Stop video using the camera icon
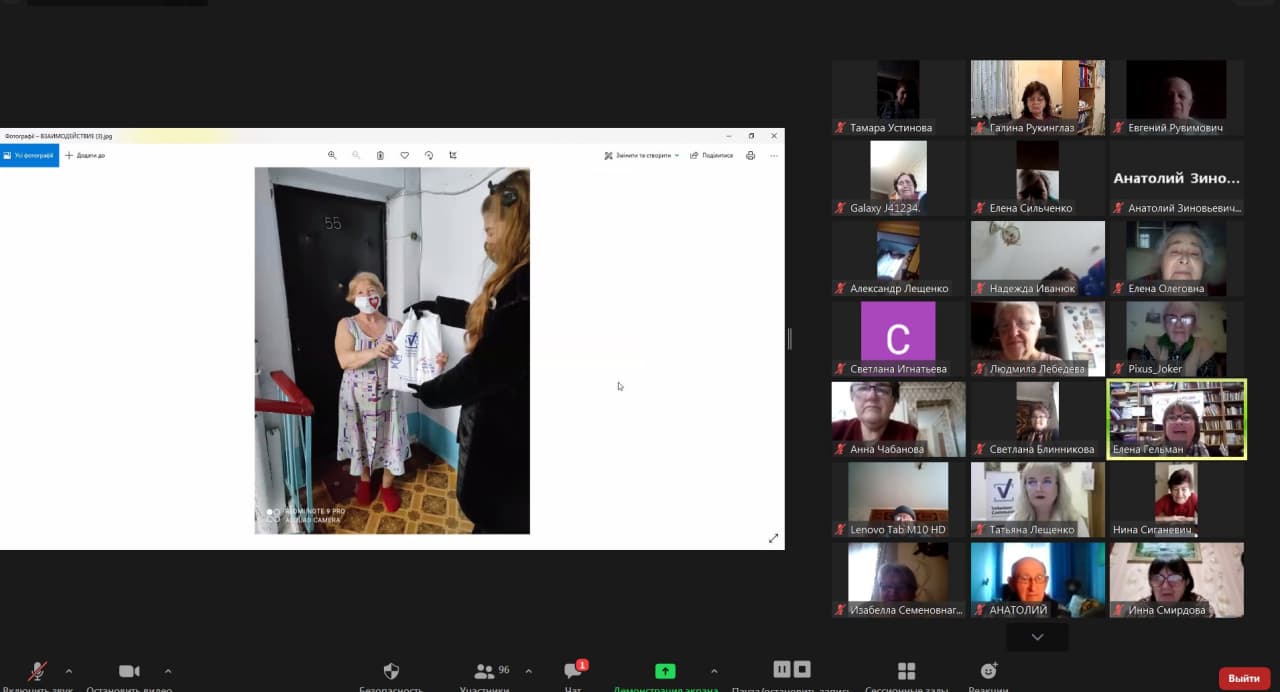Image resolution: width=1280 pixels, height=692 pixels. pyautogui.click(x=129, y=672)
